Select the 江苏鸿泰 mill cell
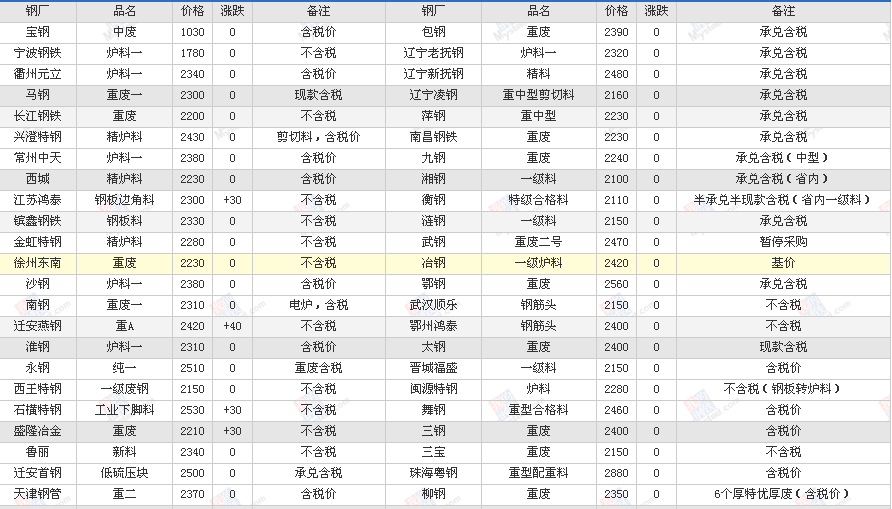The image size is (892, 509). pos(38,200)
